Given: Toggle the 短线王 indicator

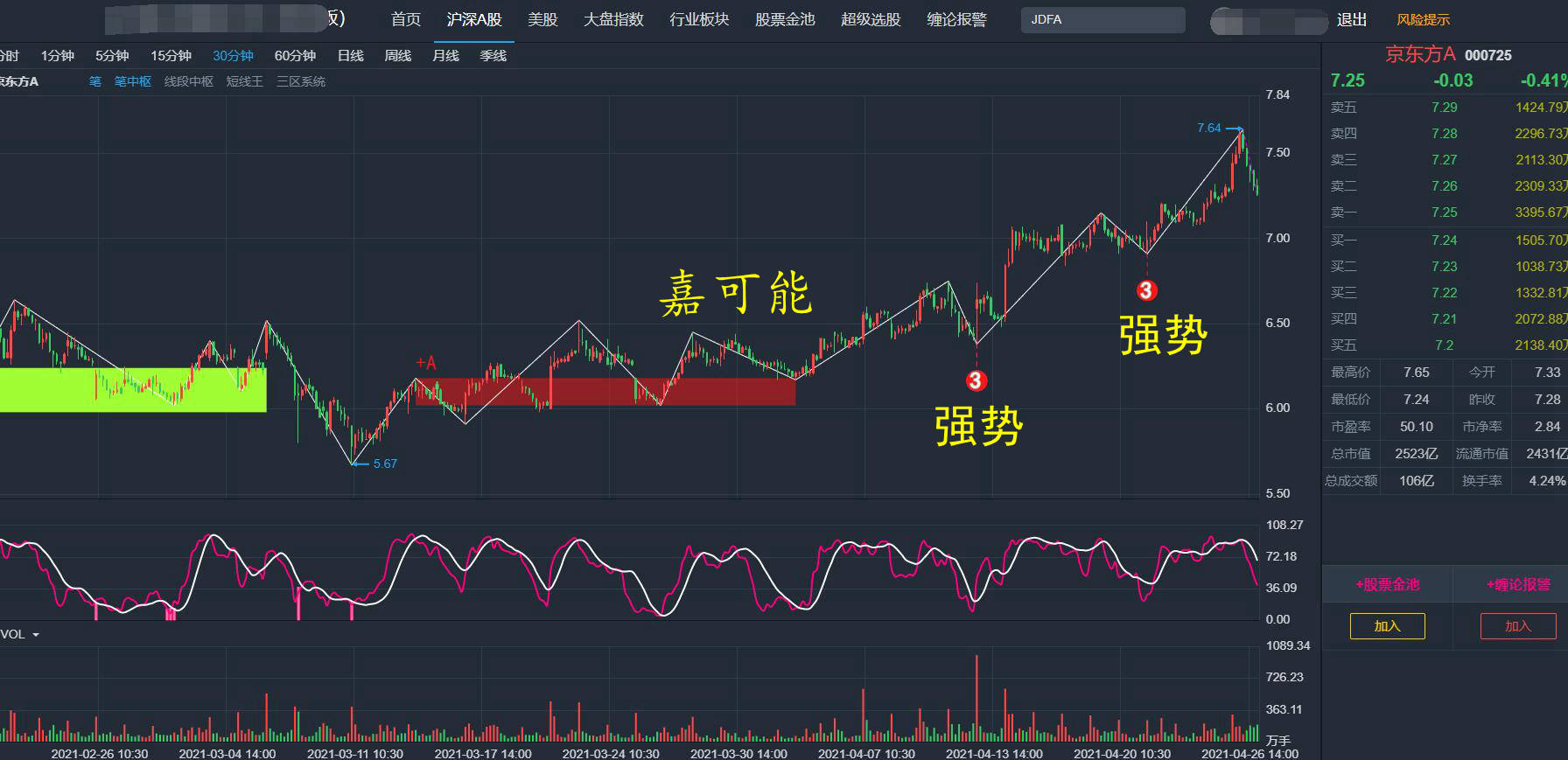Looking at the screenshot, I should (245, 81).
